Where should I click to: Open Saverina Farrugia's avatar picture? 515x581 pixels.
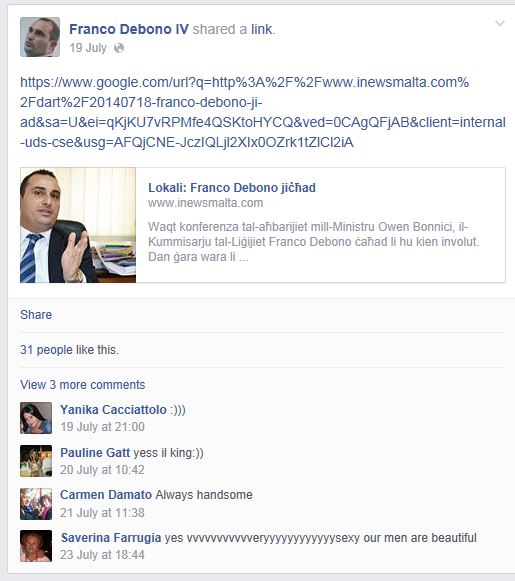pyautogui.click(x=36, y=546)
